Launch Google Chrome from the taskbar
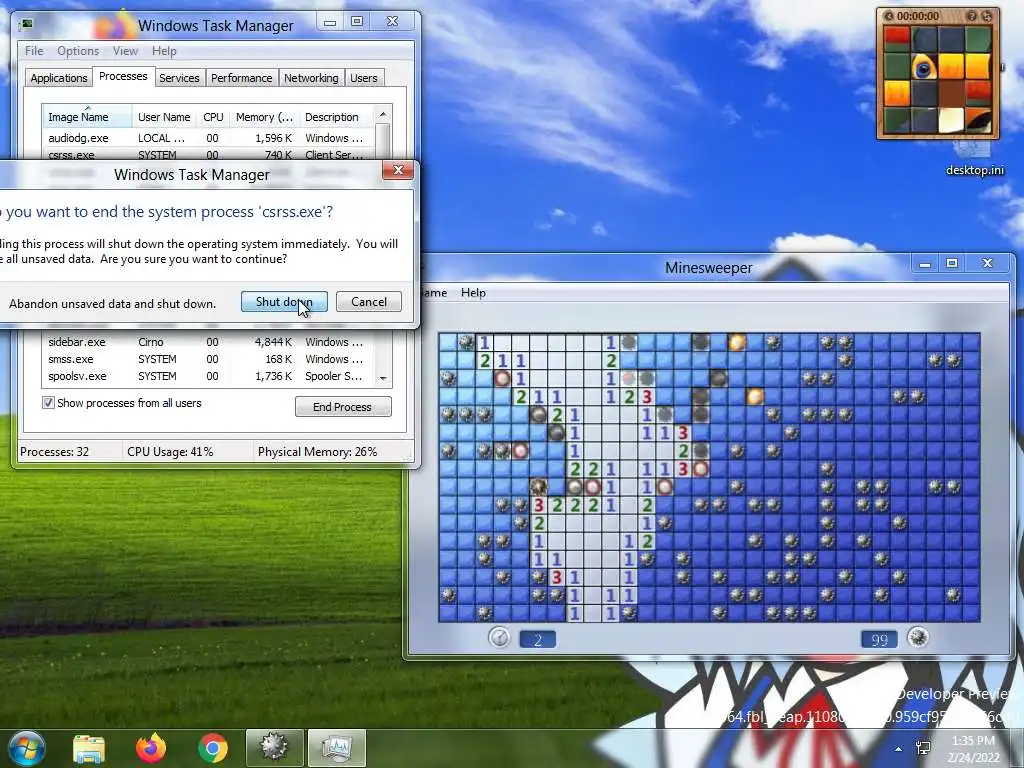The width and height of the screenshot is (1024, 768). pos(213,748)
